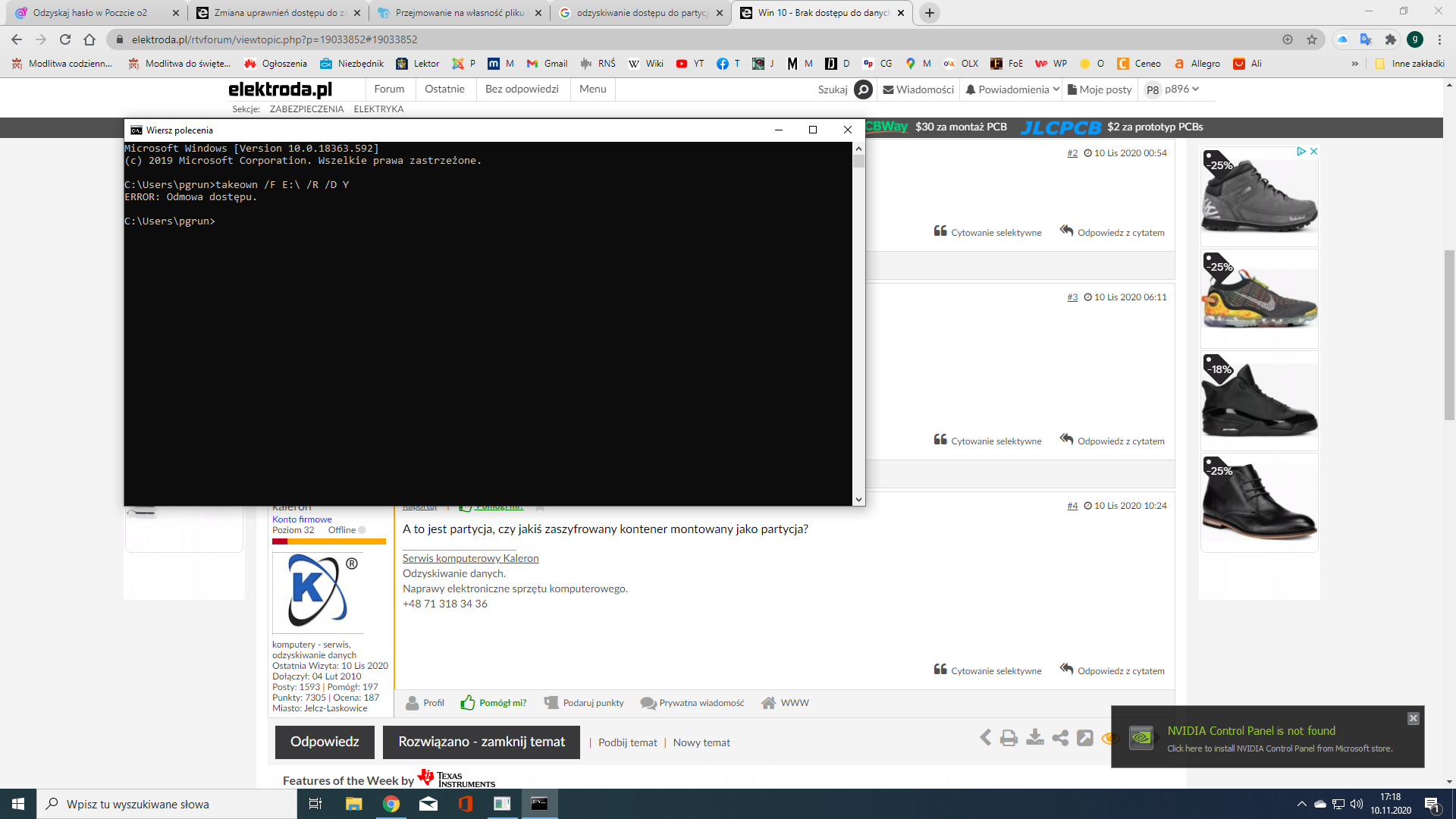Click the command prompt scrollbar down arrow
Viewport: 1456px width, 819px height.
858,499
